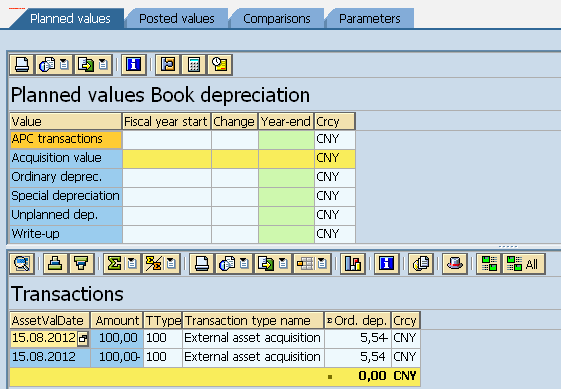Click Fiscal year start cell for APC transactions
The image size is (561, 389).
point(166,139)
